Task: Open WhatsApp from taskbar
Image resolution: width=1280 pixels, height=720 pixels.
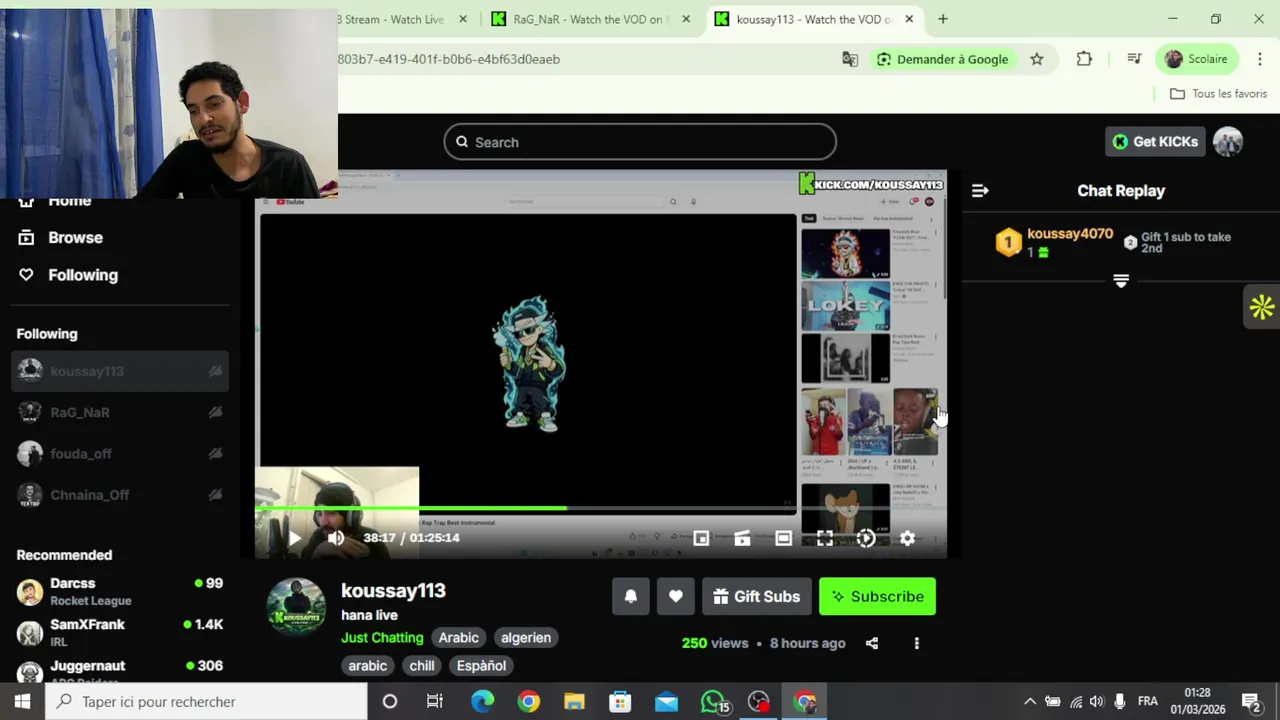Action: (x=714, y=702)
